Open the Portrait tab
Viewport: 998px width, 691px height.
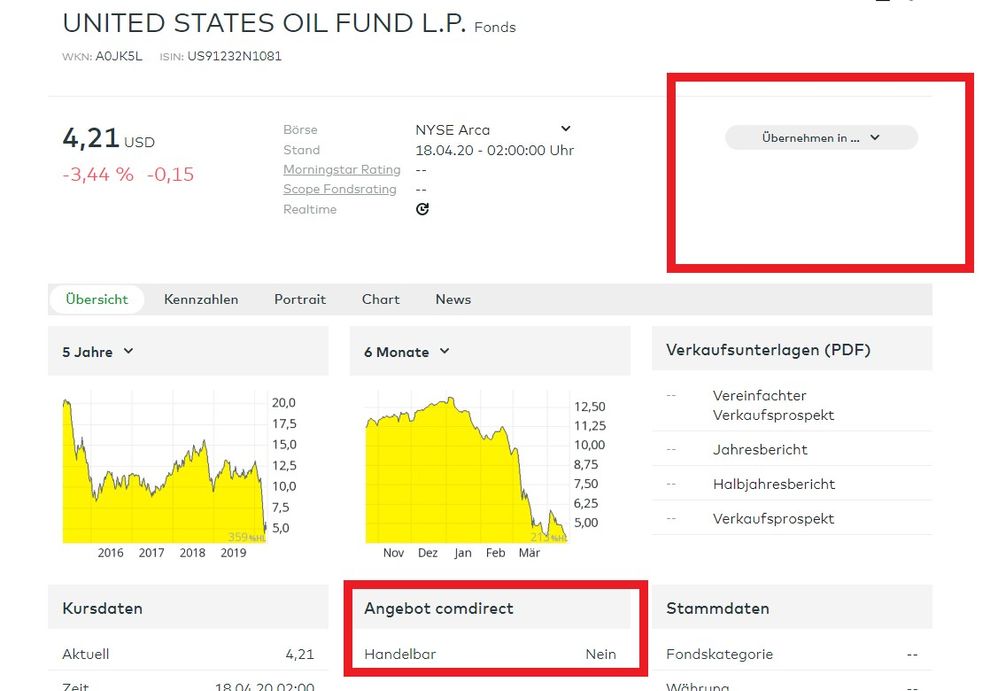(x=300, y=299)
